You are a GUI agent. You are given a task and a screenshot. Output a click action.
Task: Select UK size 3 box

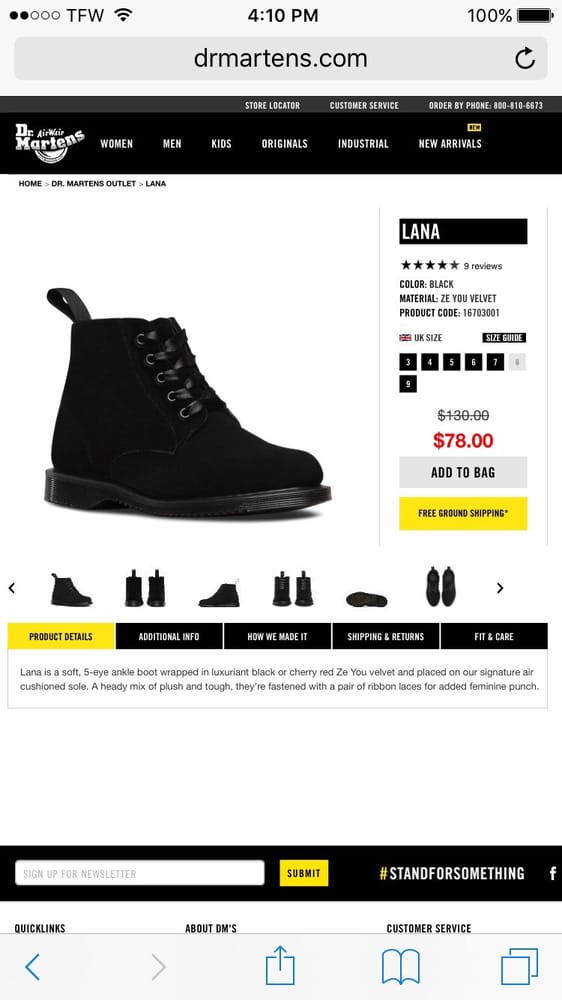tap(408, 362)
